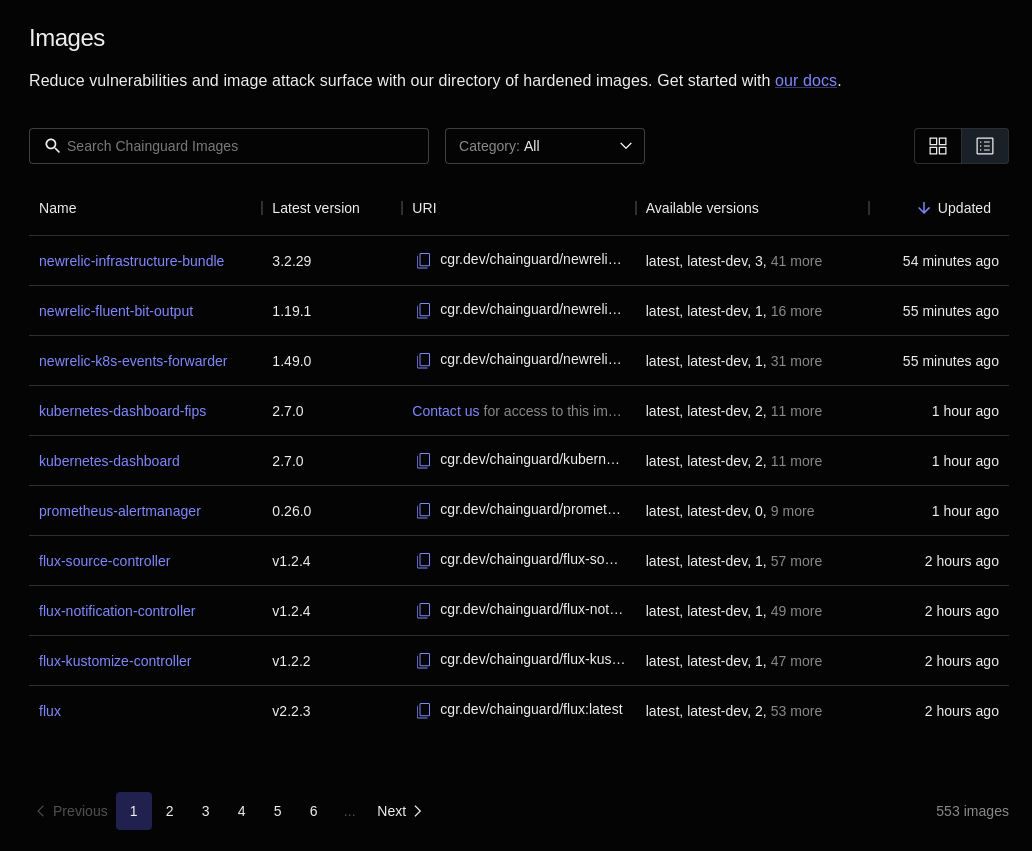Click Contact us for kubernetes-dashboard-fips
Screen dimensions: 1032x851
[446, 411]
